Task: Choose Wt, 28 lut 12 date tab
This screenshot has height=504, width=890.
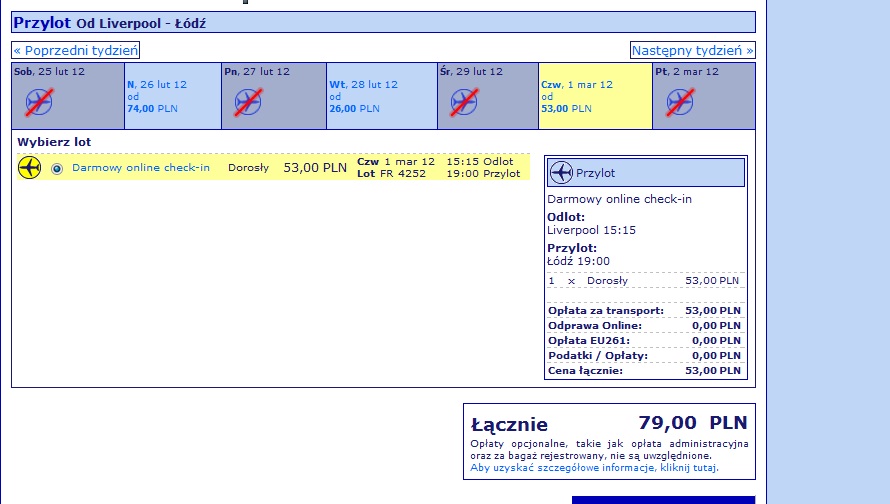Action: pyautogui.click(x=382, y=96)
